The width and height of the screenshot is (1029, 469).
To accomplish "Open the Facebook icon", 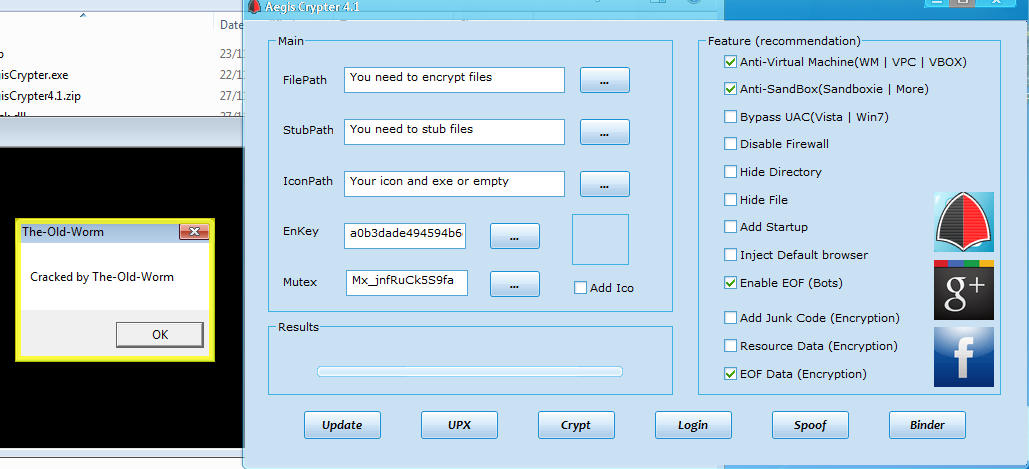I will click(x=963, y=357).
